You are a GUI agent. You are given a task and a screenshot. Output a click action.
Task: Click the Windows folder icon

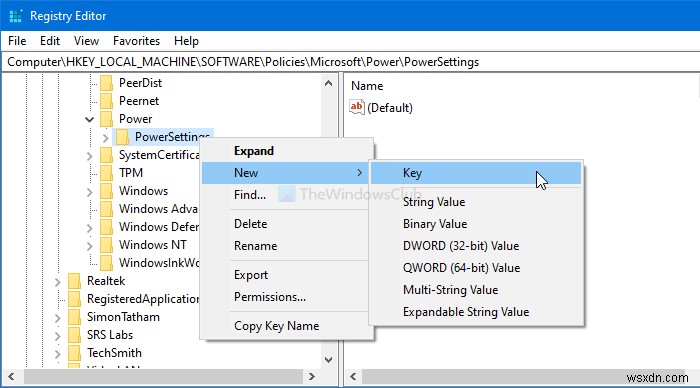(106, 191)
